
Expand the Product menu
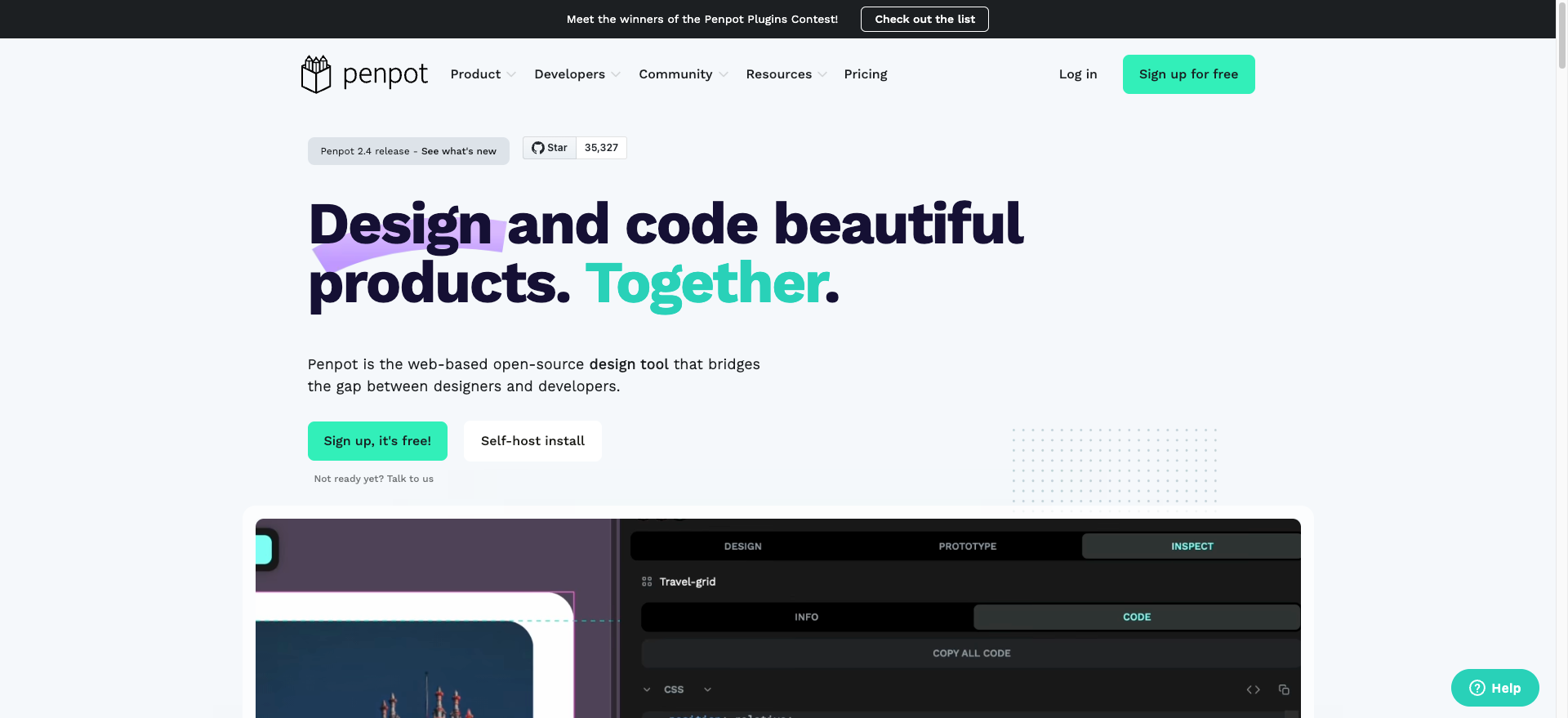(483, 74)
